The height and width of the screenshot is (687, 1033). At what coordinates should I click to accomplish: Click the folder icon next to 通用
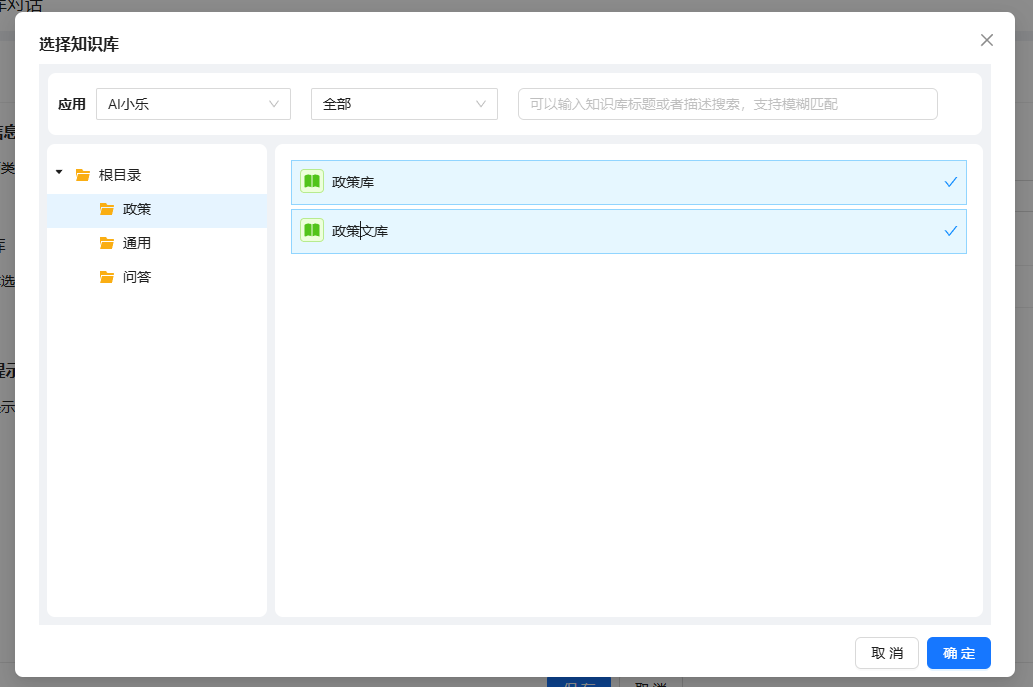click(x=107, y=243)
